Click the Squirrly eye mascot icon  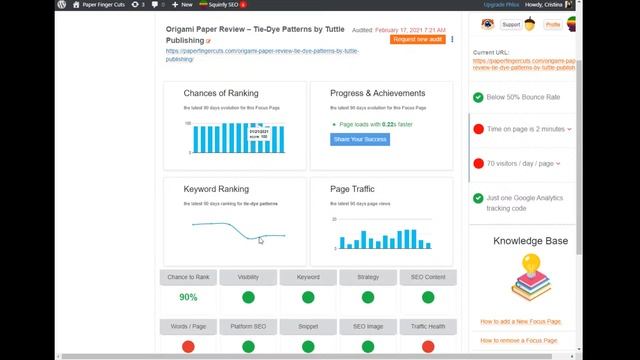(x=487, y=24)
